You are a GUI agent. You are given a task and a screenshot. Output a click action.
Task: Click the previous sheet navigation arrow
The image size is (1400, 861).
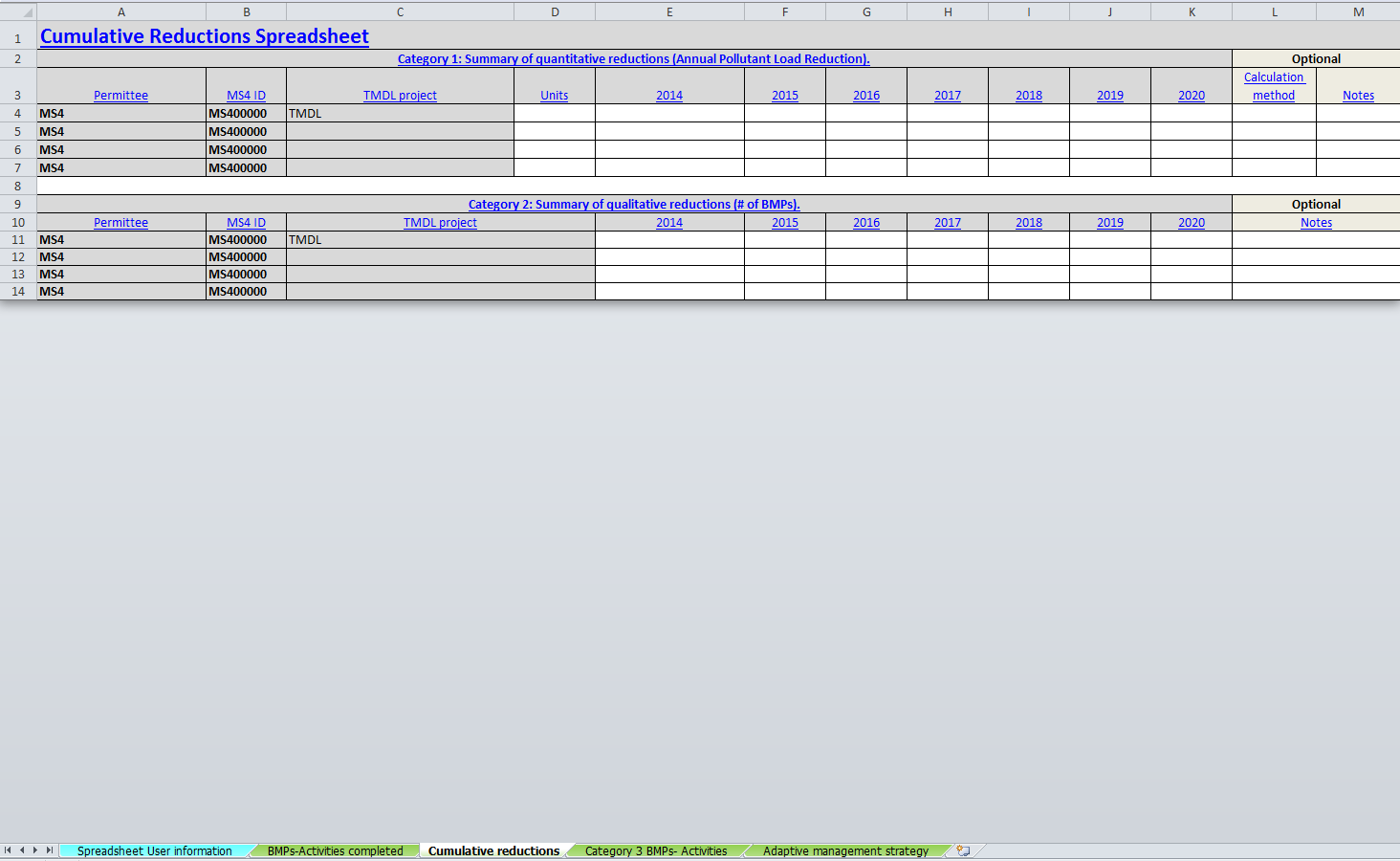coord(22,850)
